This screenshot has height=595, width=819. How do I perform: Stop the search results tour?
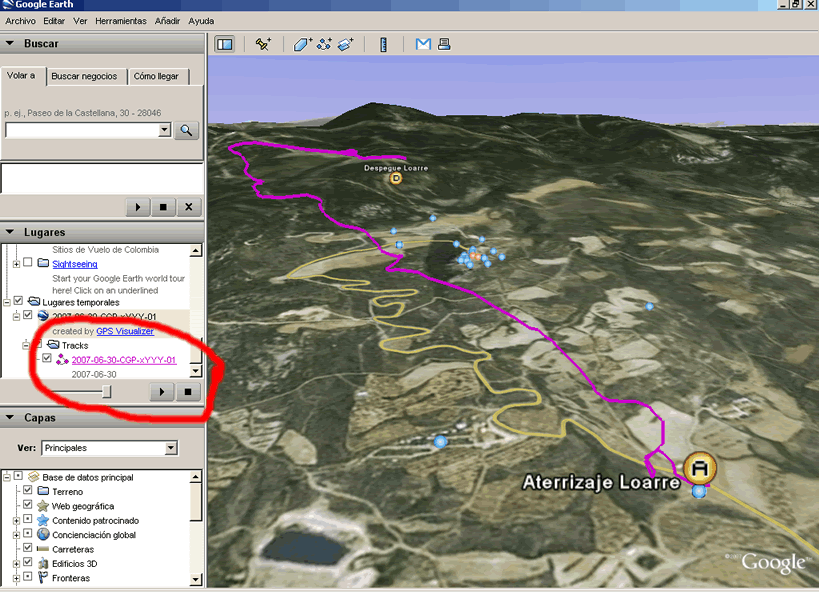163,207
